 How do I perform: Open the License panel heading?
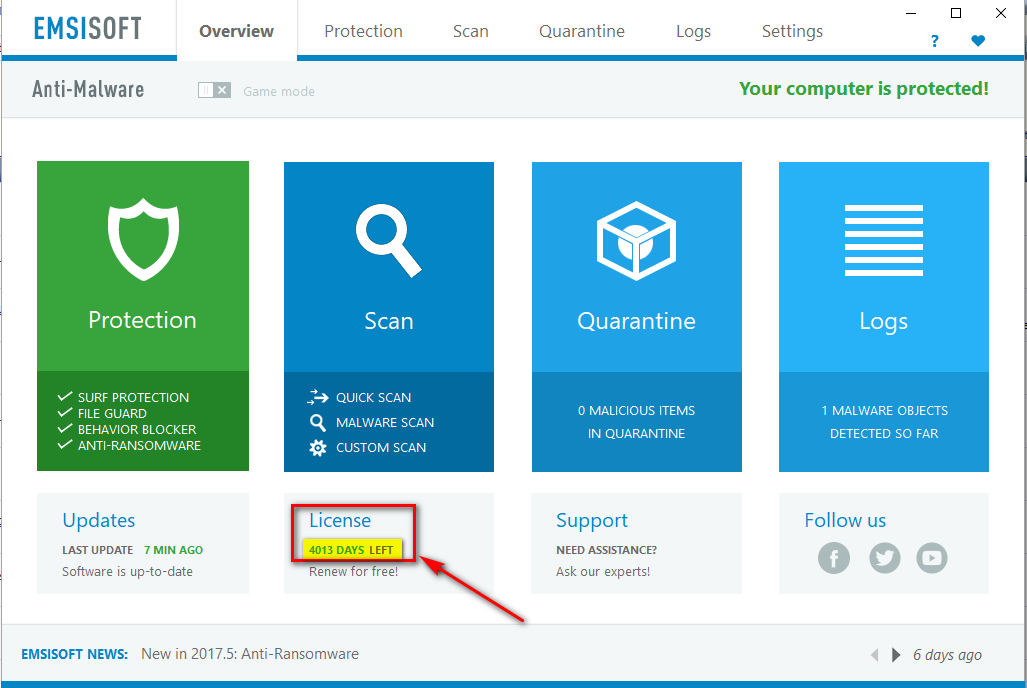[340, 520]
